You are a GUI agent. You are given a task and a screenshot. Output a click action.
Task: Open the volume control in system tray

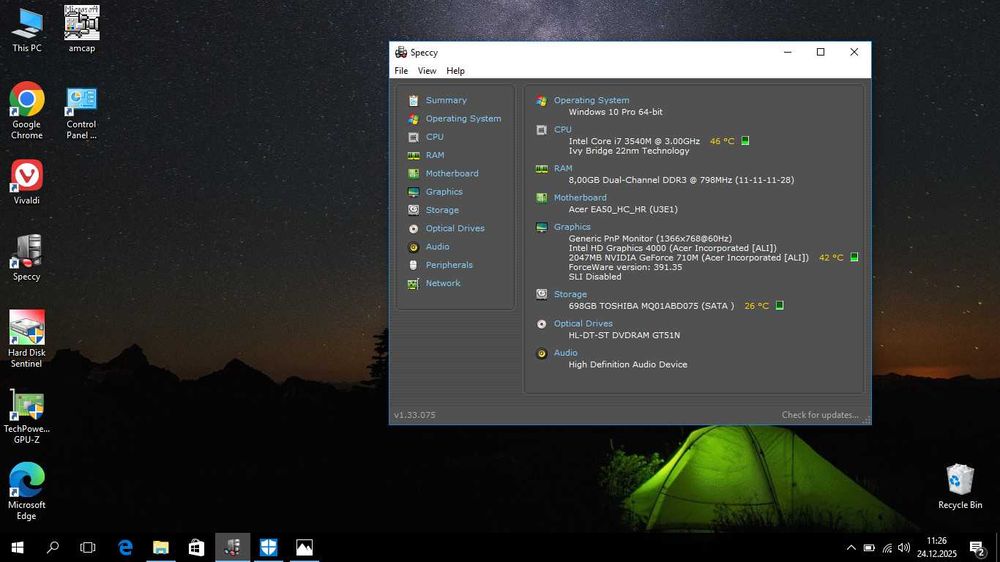(x=904, y=547)
